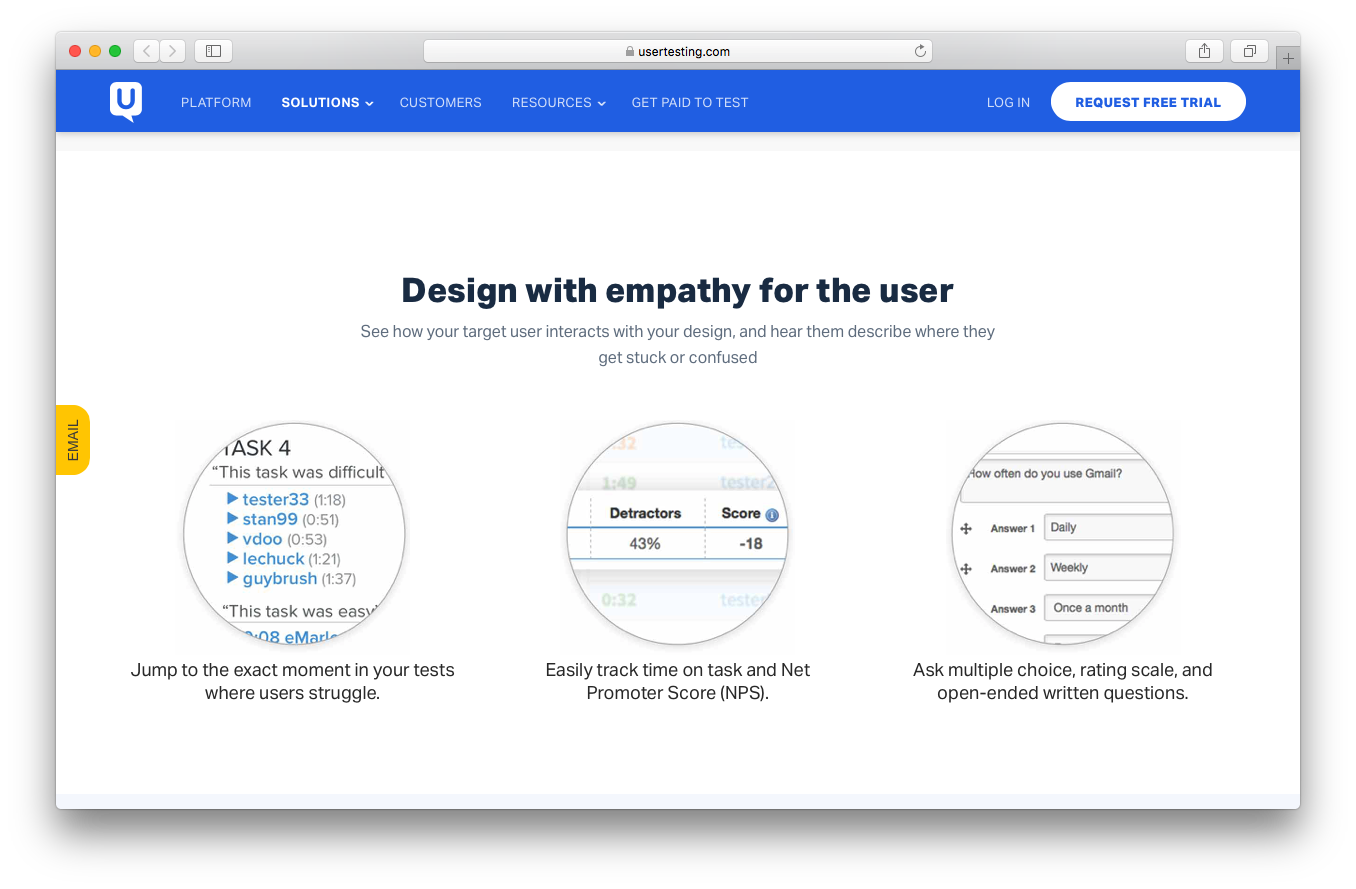Click the Gmail question form thumbnail
Screen dimensions: 1356x889
[x=1062, y=534]
